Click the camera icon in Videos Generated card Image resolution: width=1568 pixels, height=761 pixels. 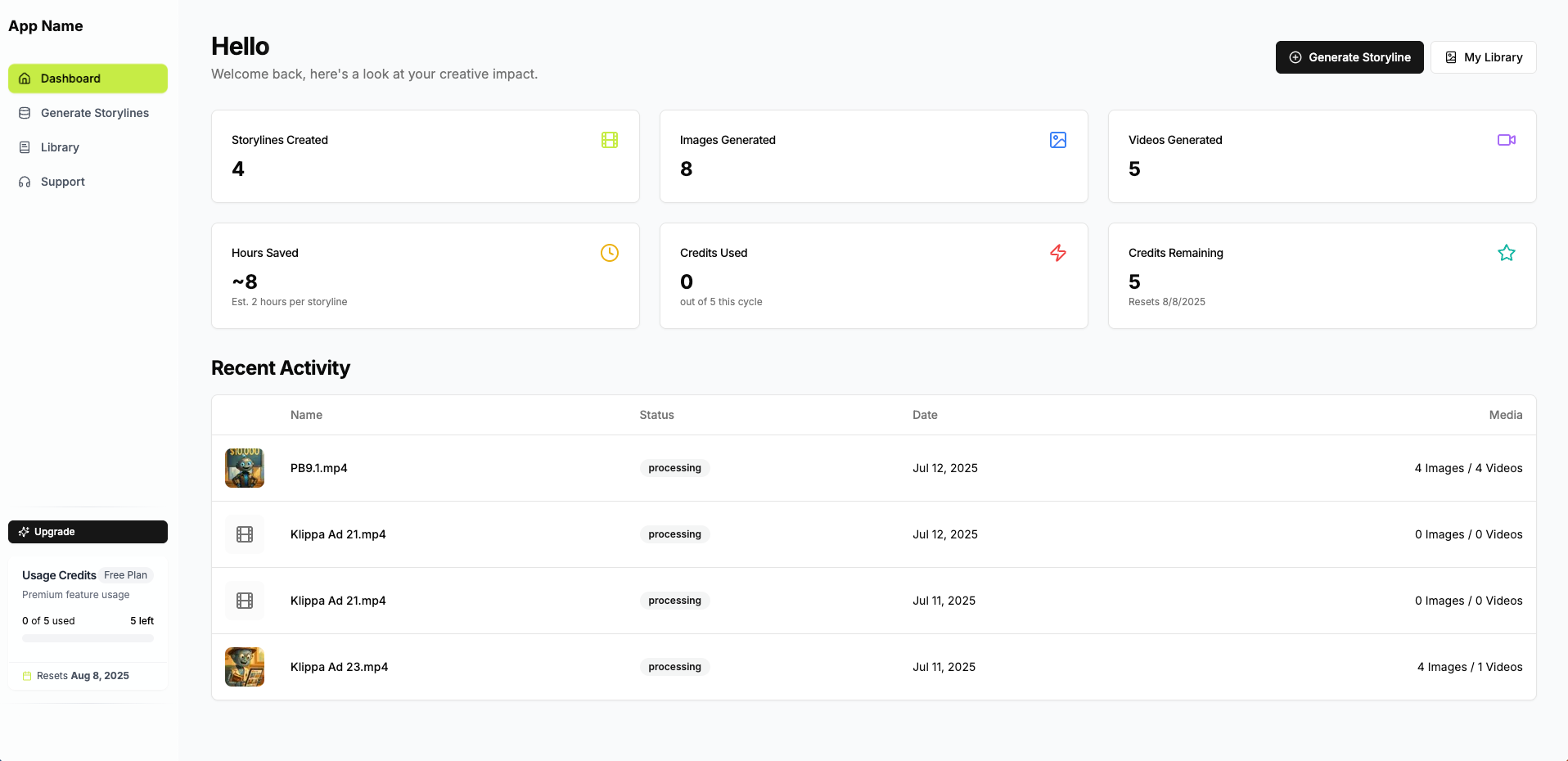pos(1506,140)
